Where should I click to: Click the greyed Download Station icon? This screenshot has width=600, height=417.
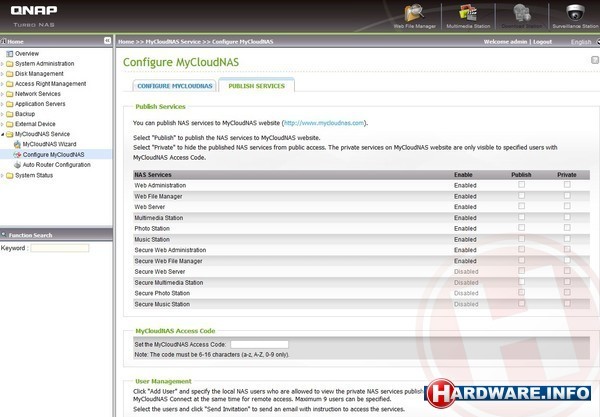point(522,13)
